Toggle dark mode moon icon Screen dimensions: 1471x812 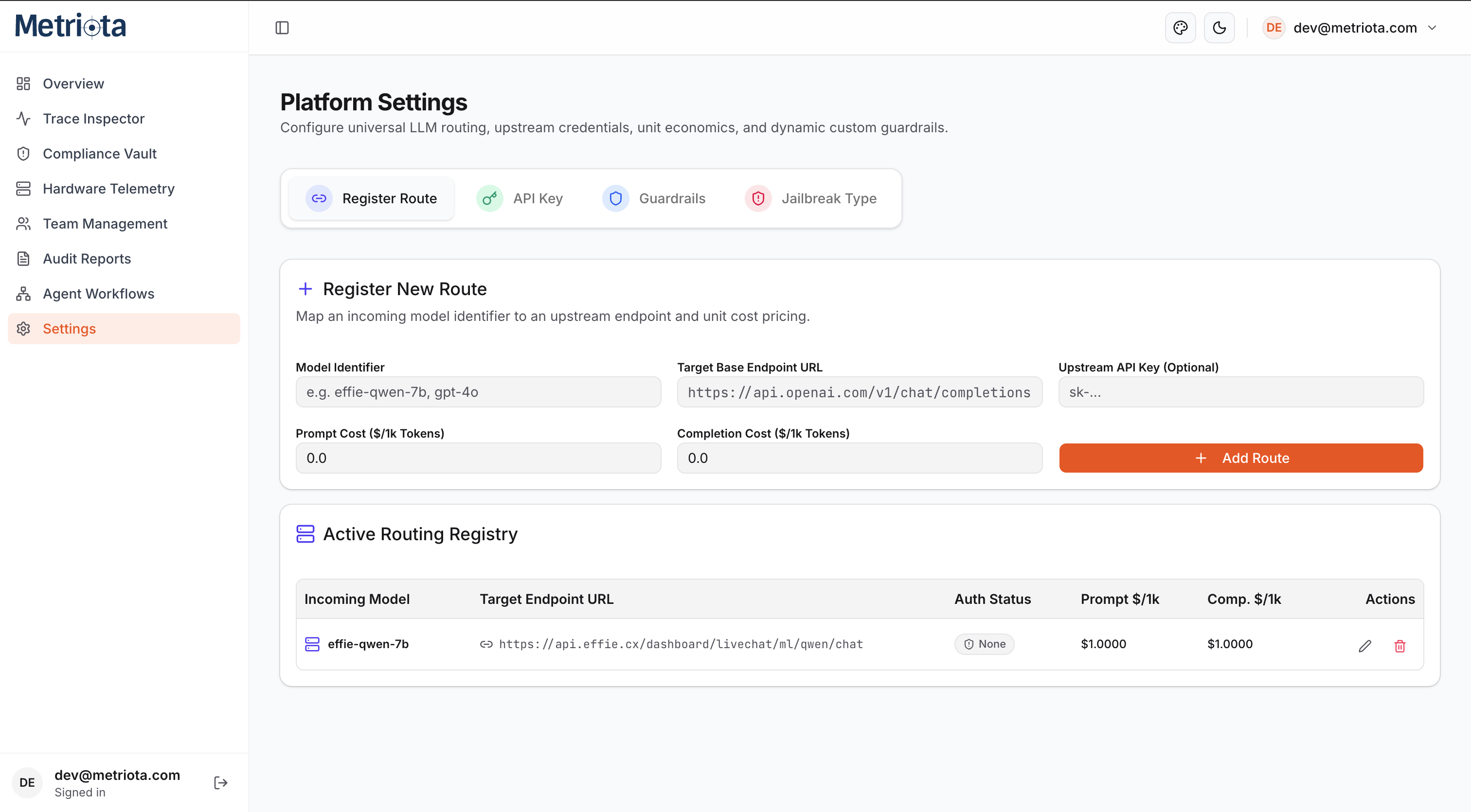(1219, 27)
